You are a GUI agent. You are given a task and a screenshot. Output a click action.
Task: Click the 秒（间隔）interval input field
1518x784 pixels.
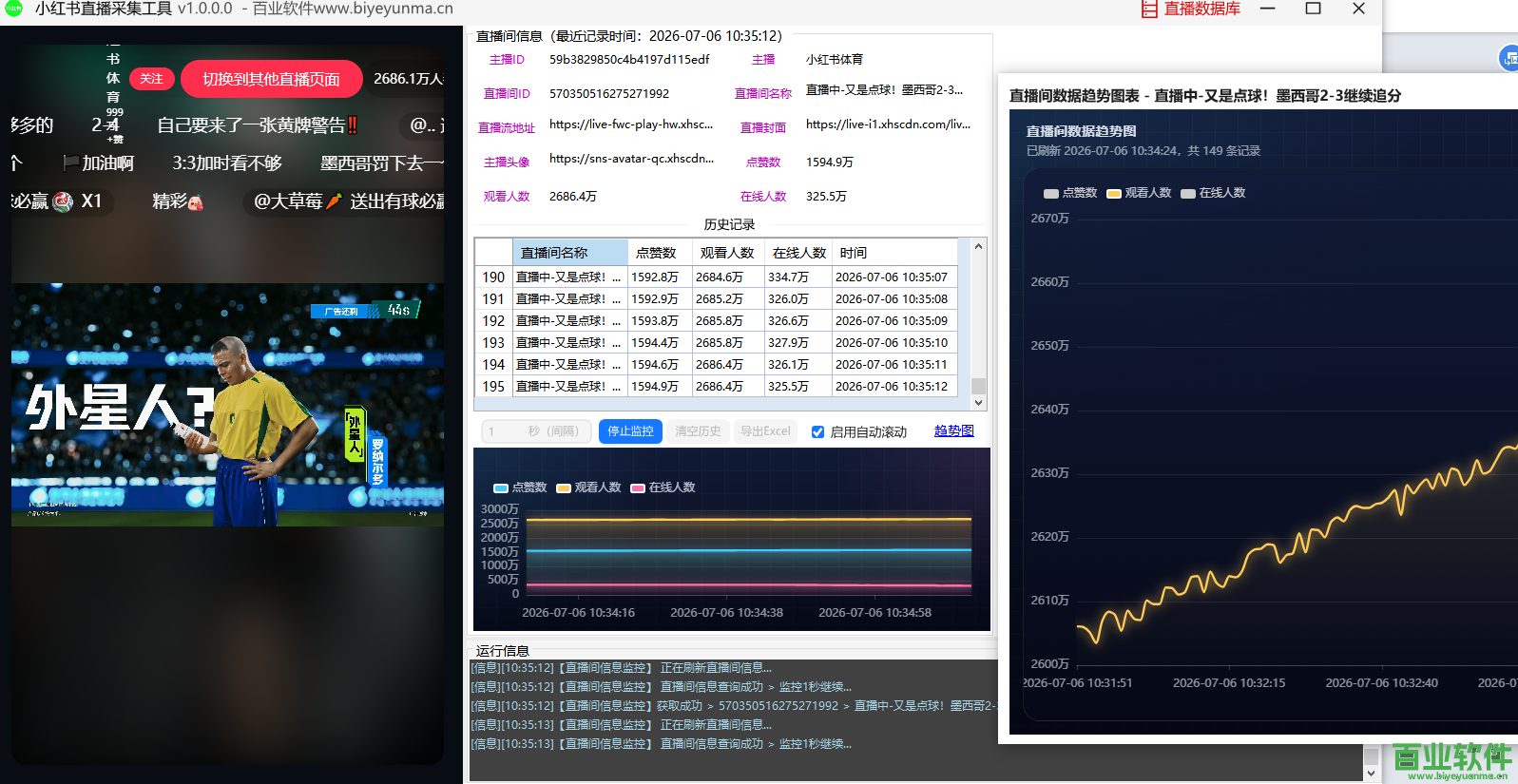(536, 431)
